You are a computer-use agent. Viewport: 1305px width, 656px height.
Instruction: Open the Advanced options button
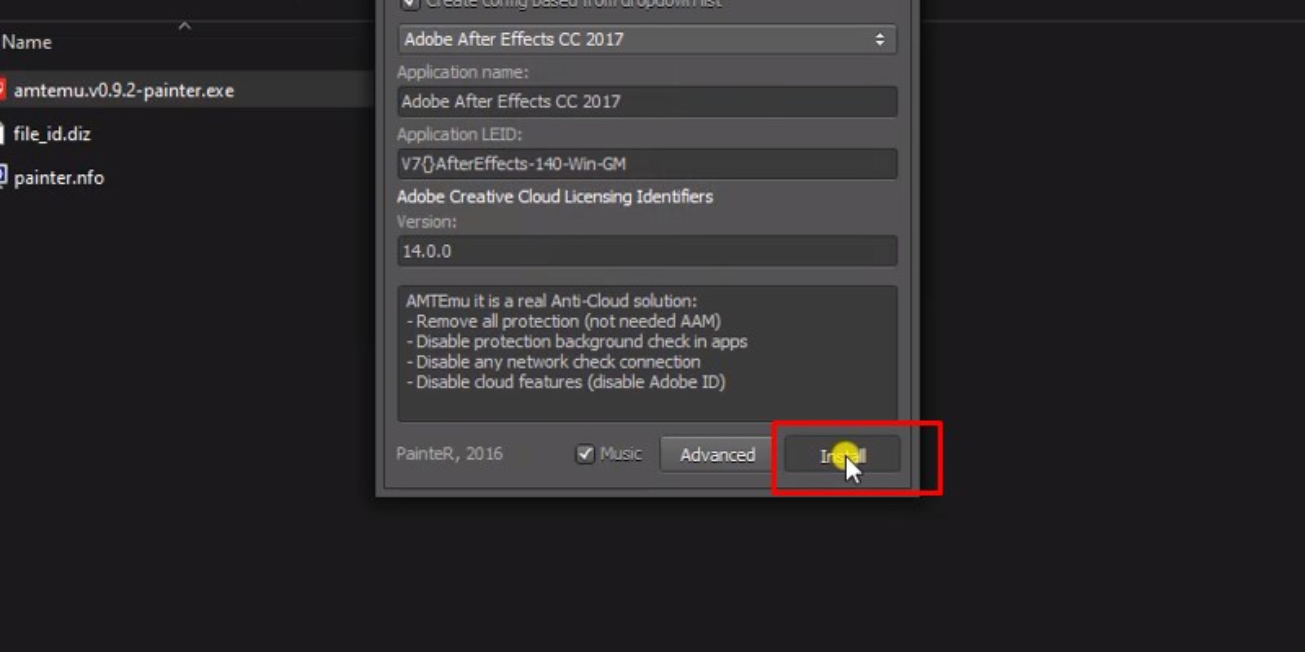tap(717, 455)
